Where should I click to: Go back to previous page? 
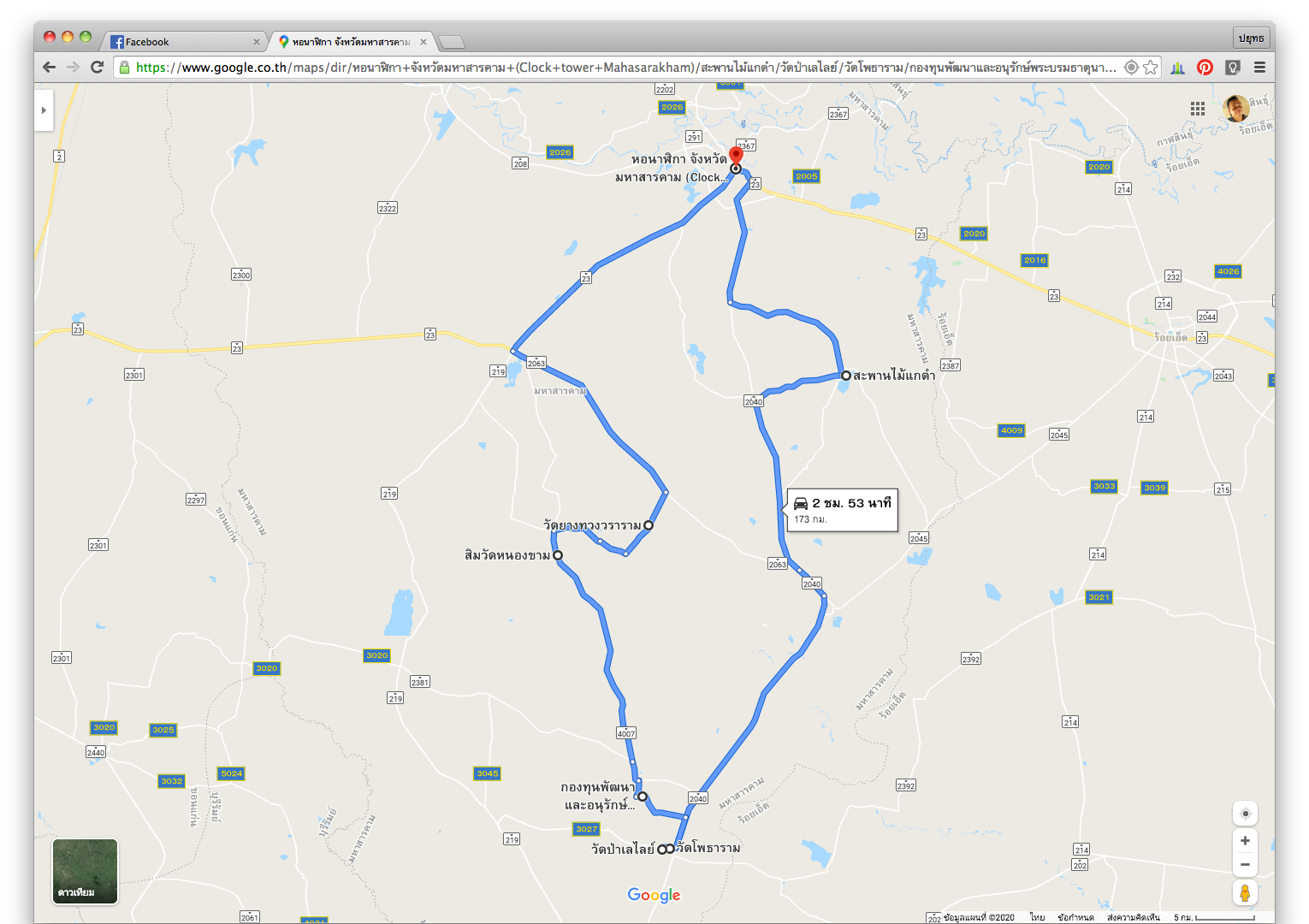tap(49, 67)
